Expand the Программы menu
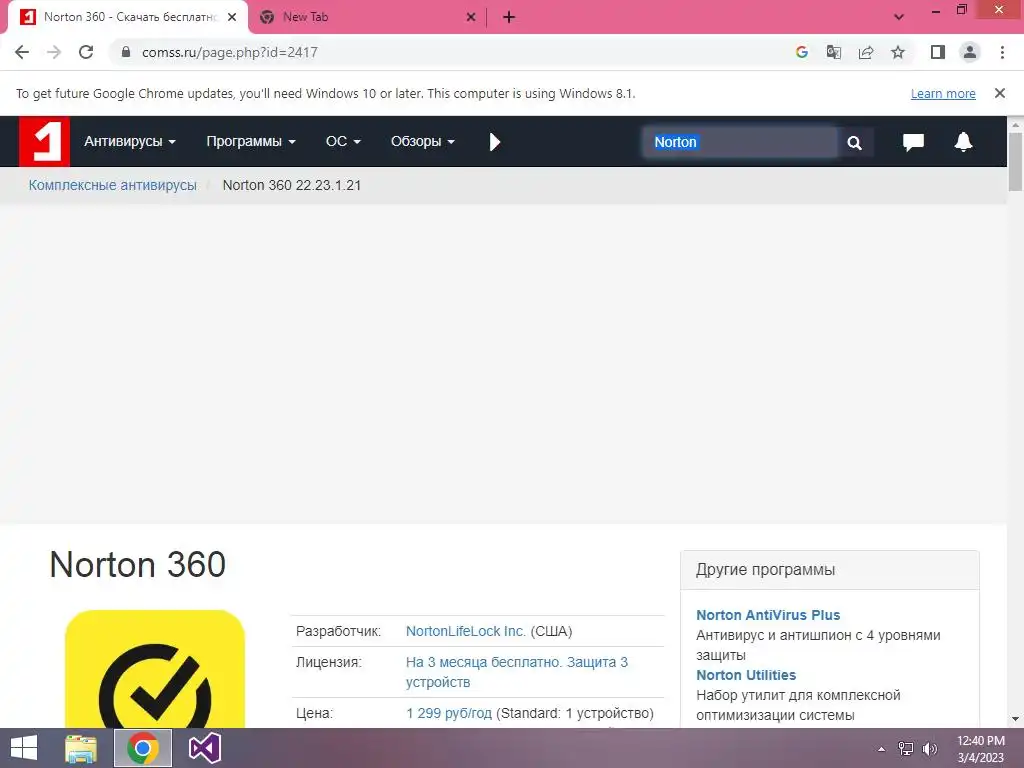The width and height of the screenshot is (1024, 768). [251, 142]
